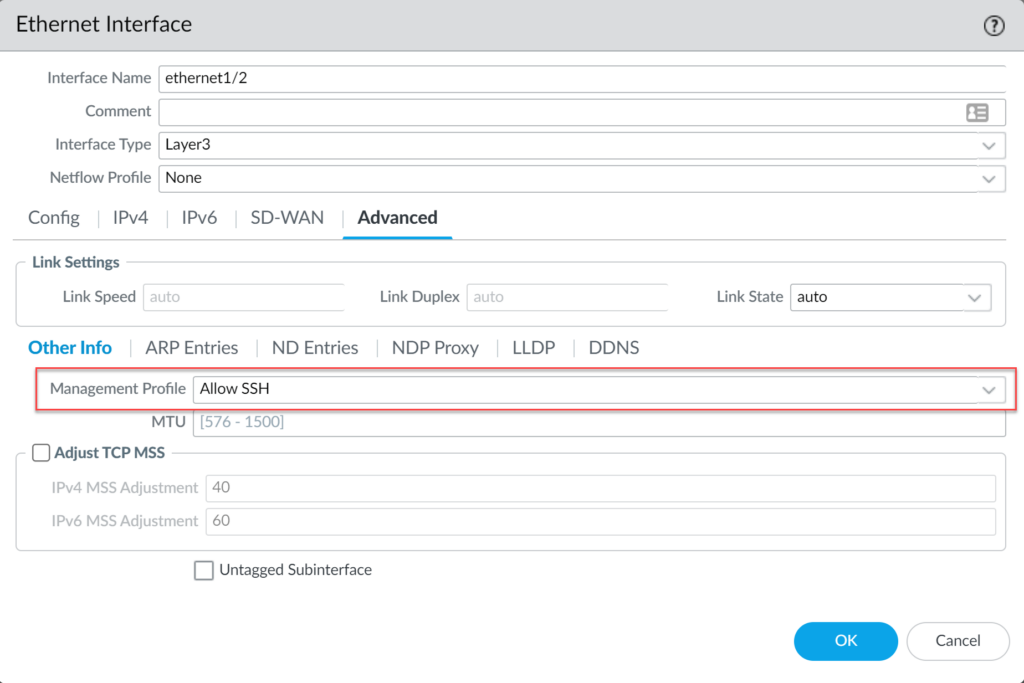This screenshot has height=683, width=1024.
Task: Switch to the IPv6 tab
Action: [199, 217]
